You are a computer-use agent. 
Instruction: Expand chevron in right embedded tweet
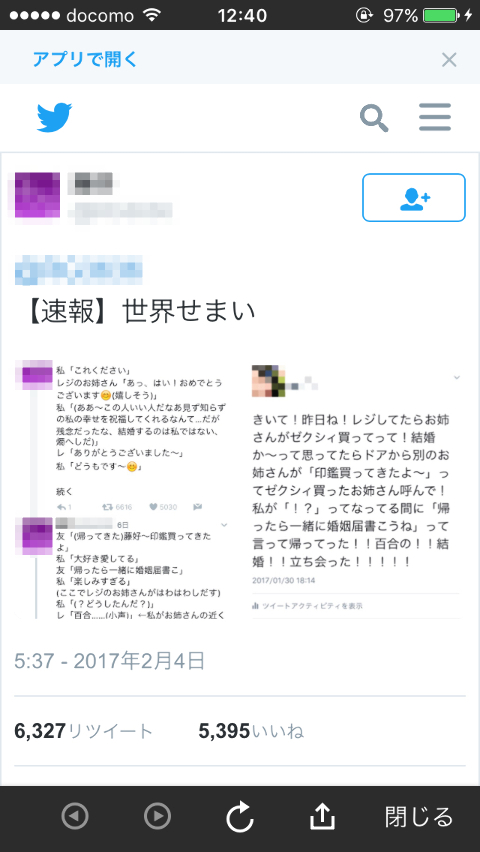click(x=457, y=377)
